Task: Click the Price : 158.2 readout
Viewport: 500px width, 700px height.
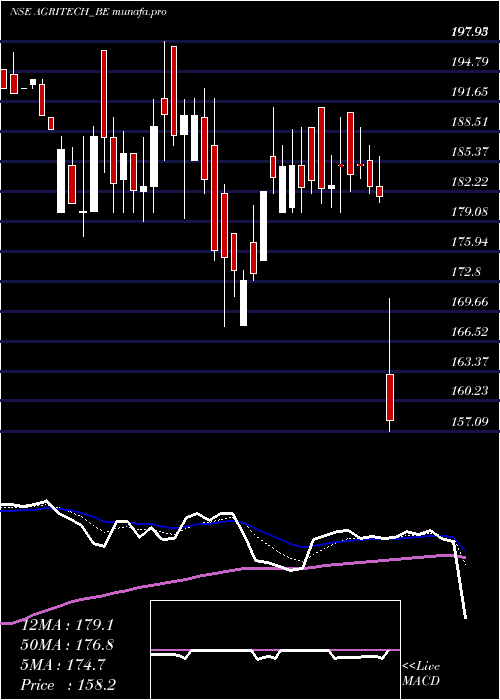Action: pyautogui.click(x=68, y=685)
